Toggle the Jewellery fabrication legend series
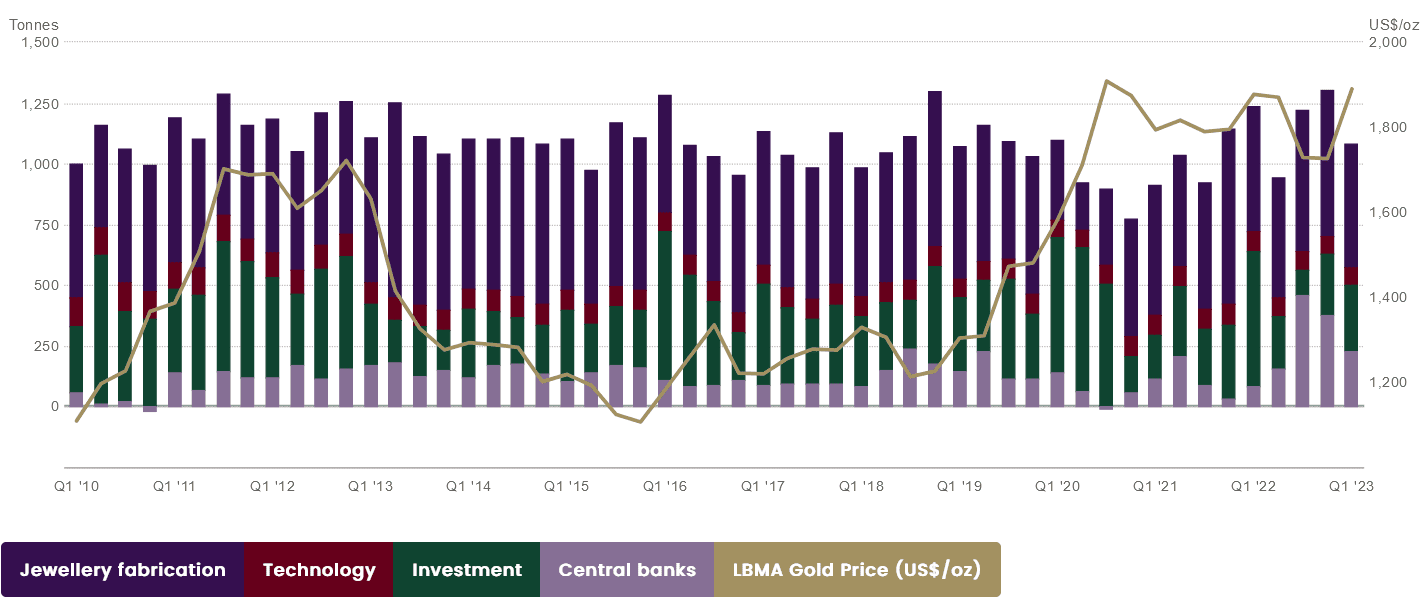1425x603 pixels. pos(123,570)
